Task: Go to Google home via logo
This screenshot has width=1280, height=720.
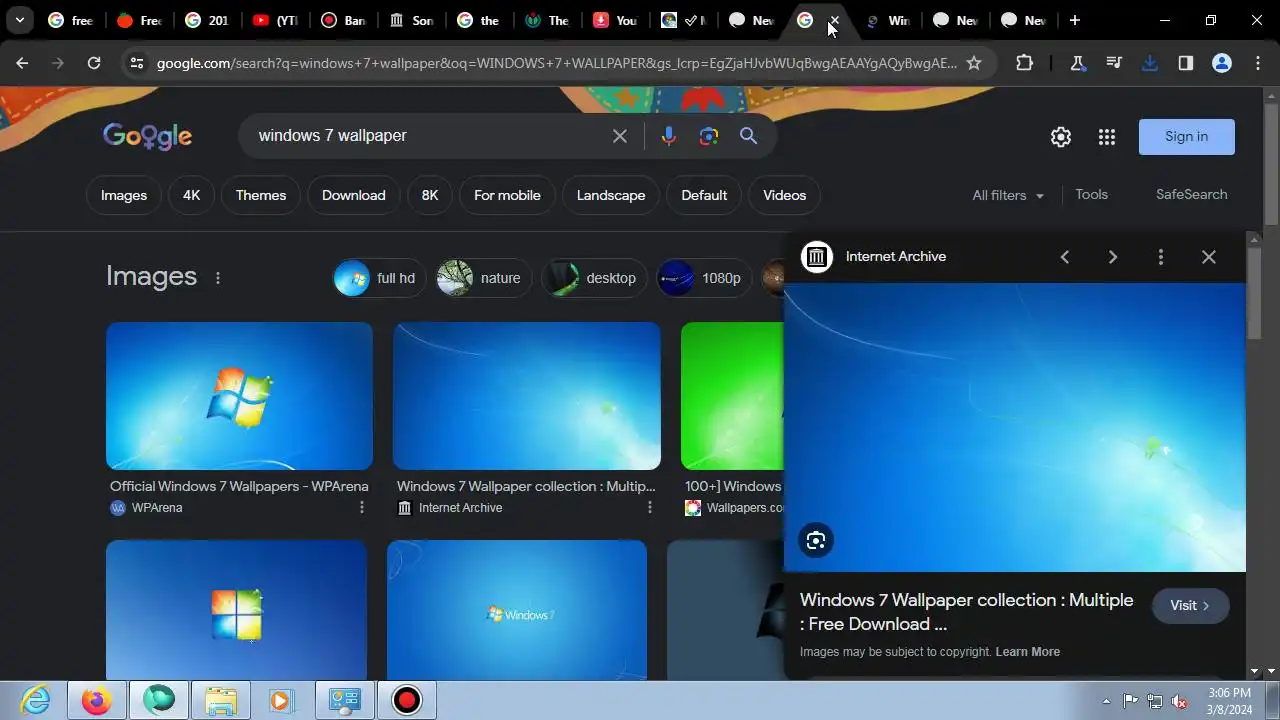Action: (x=147, y=136)
